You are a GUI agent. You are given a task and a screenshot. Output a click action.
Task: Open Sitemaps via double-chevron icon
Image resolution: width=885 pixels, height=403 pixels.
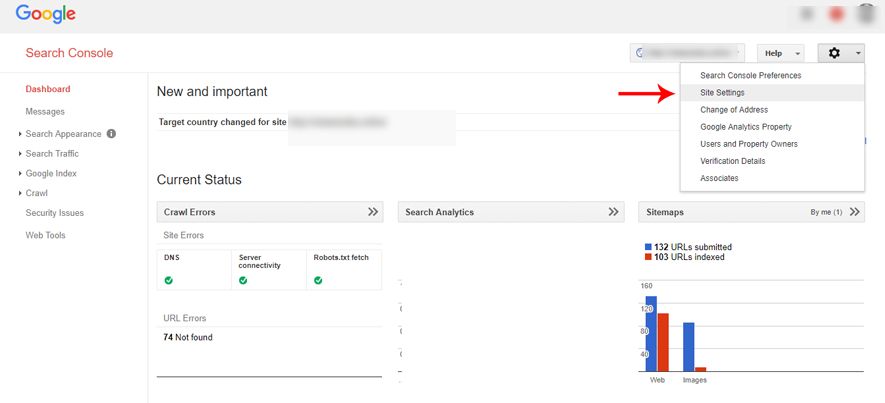click(855, 212)
